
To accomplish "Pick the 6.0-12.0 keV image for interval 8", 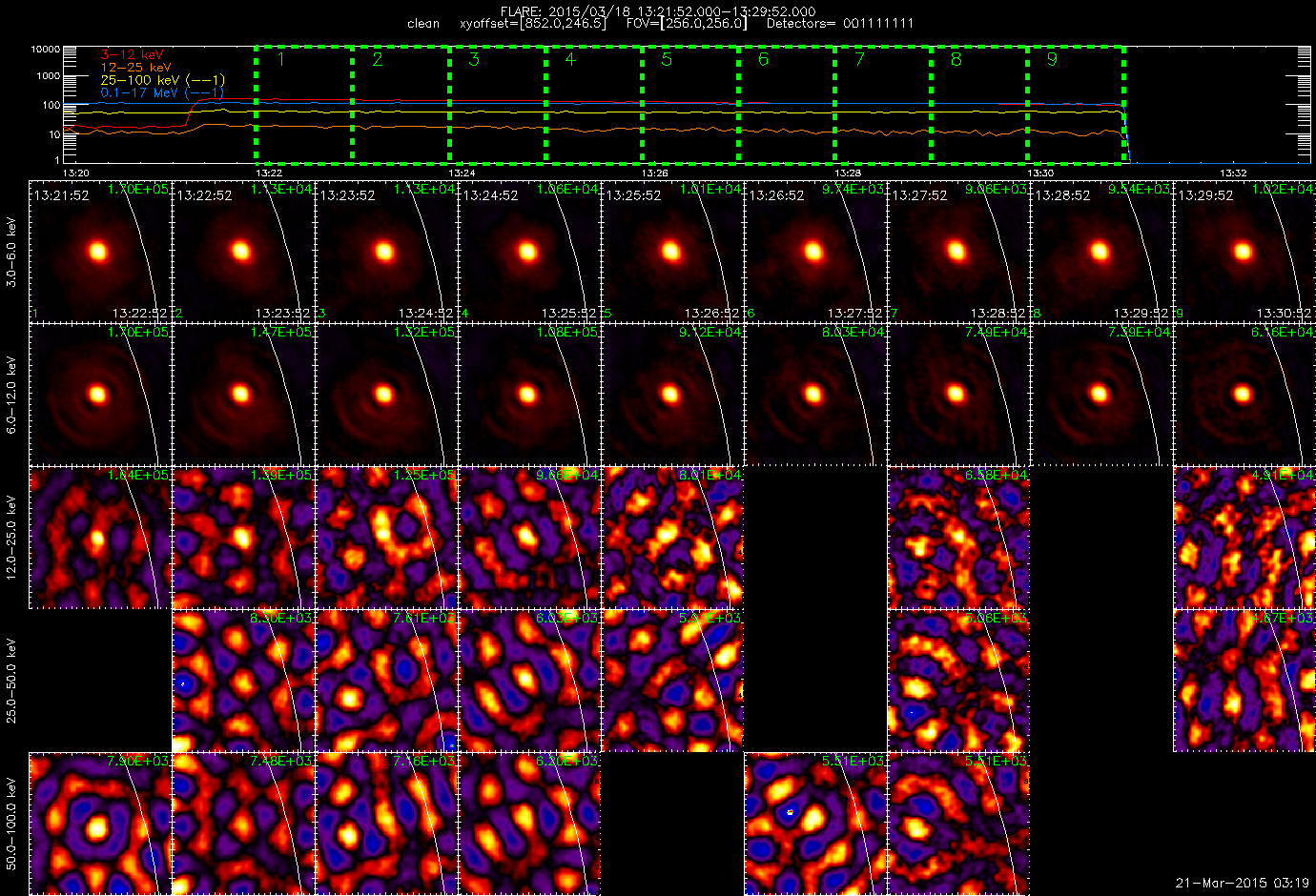I will [1101, 395].
